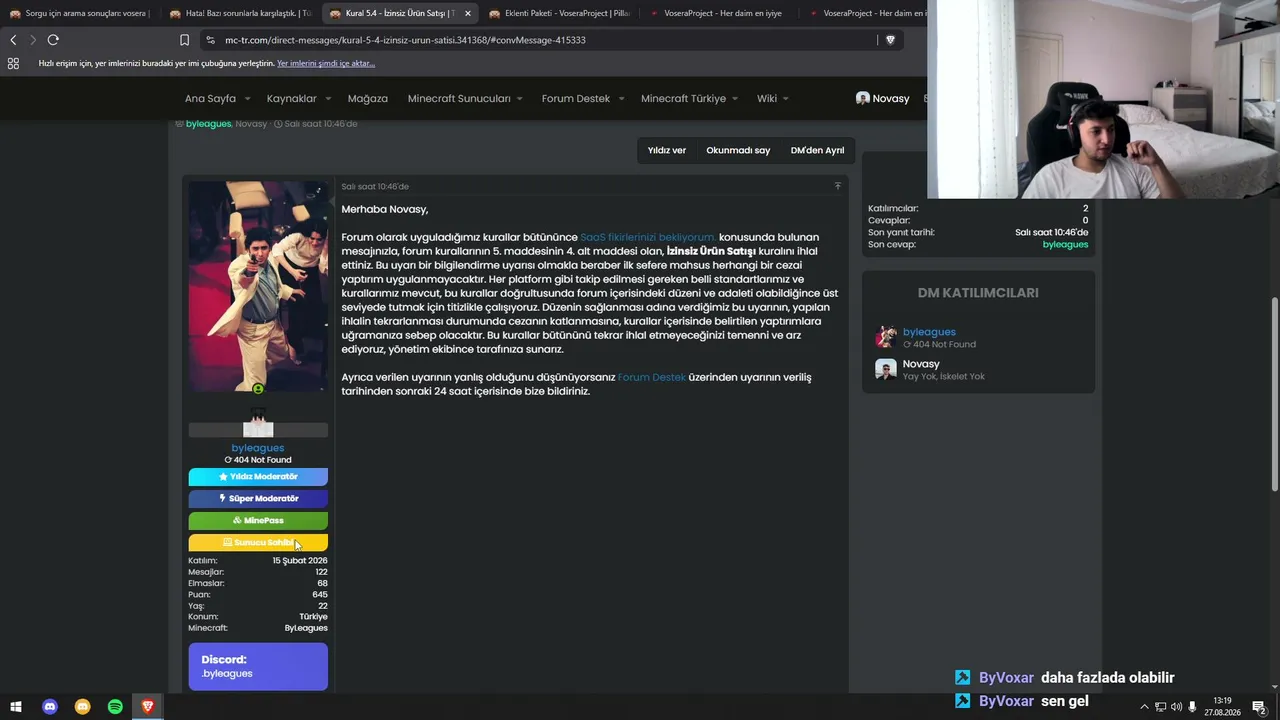
Task: Expand the Kaynaklar dropdown arrow
Action: click(x=328, y=99)
